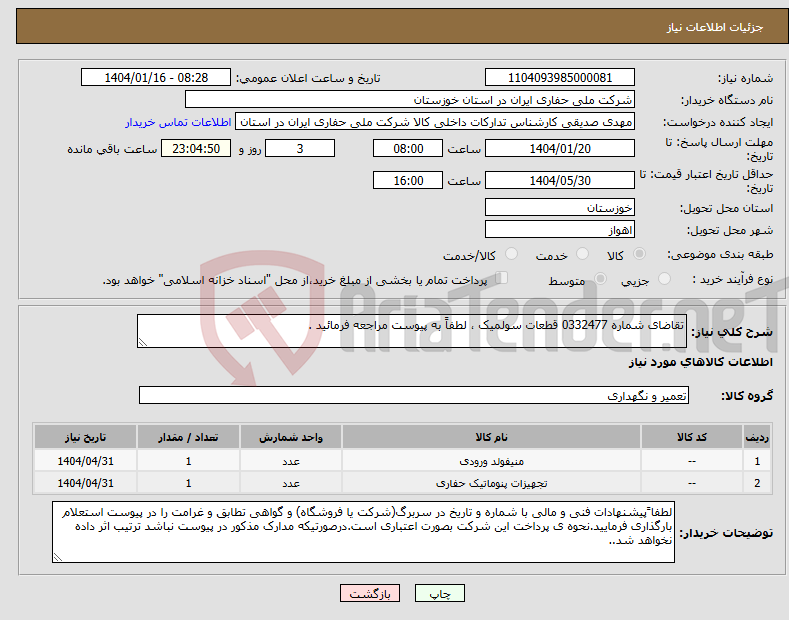Viewport: 789px width, 620px height.
Task: Choose the متوسط purchase process radio
Action: 600,279
